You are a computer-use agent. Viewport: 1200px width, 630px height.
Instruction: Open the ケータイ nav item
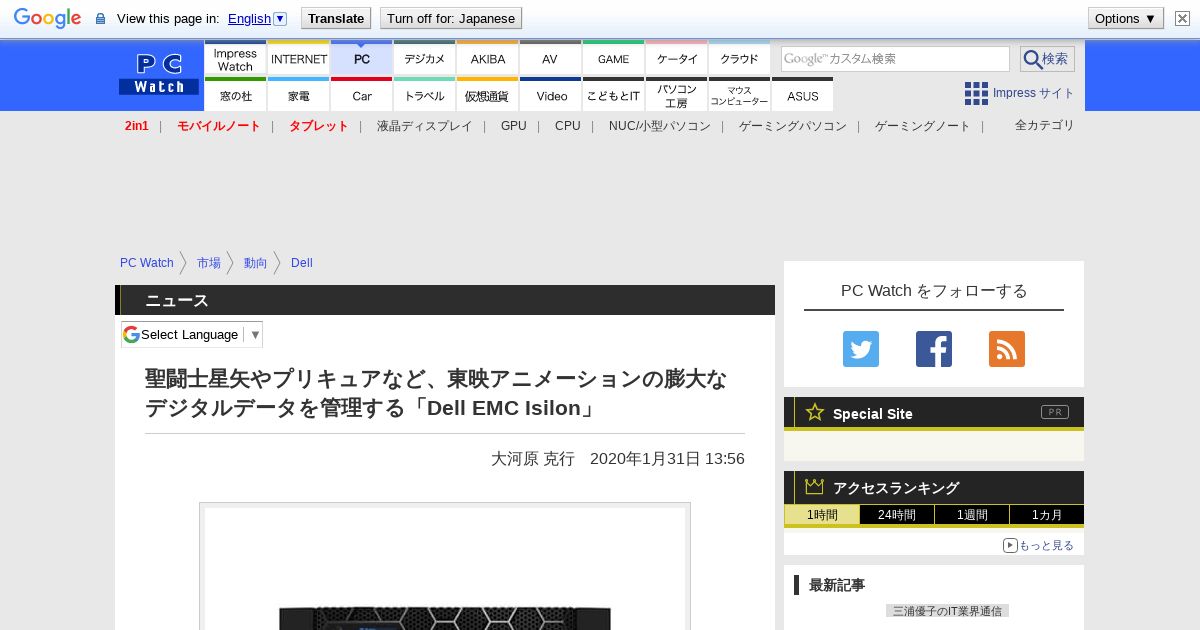click(x=677, y=58)
